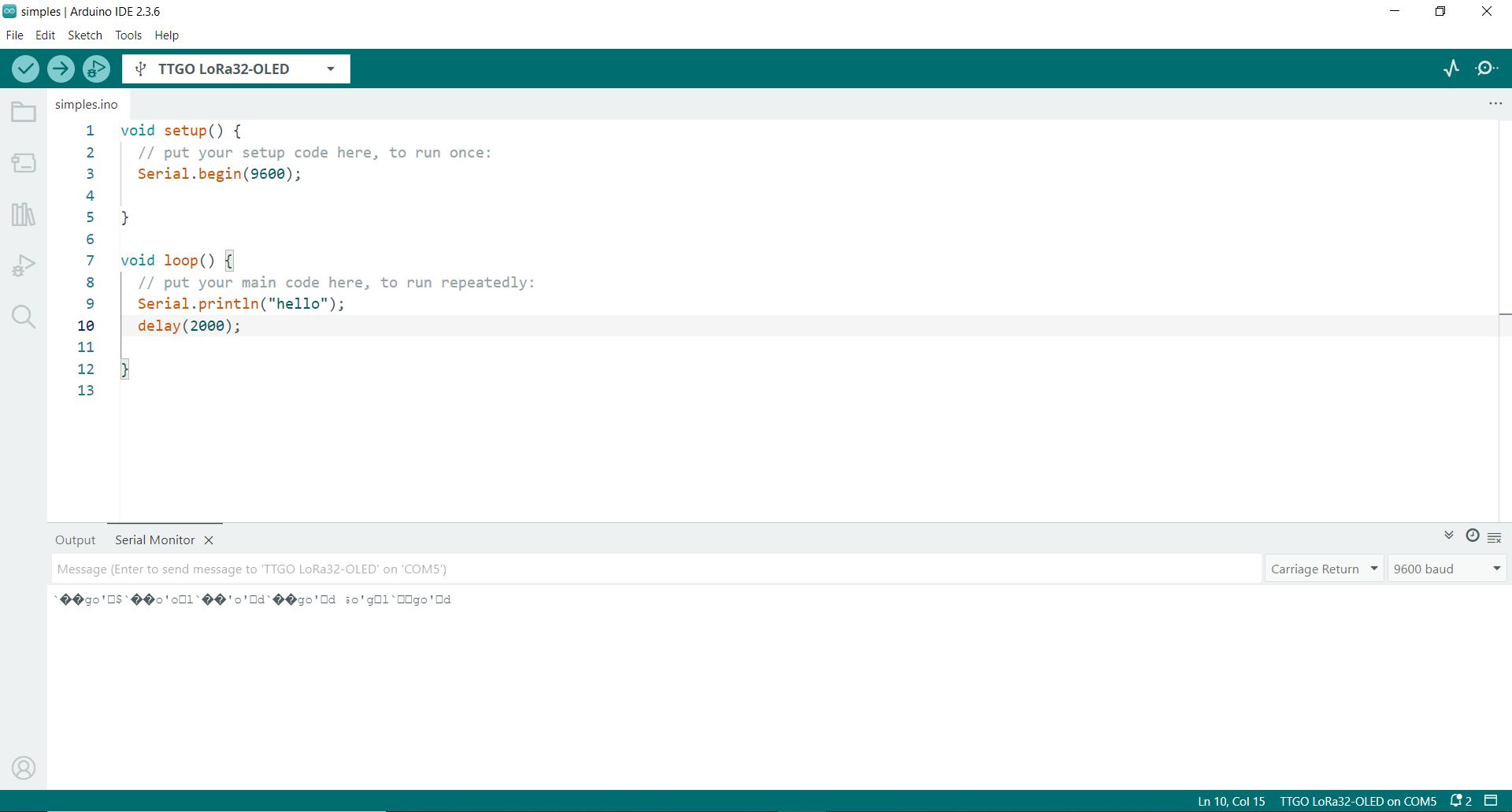Select the simples.ino editor tab

[87, 105]
